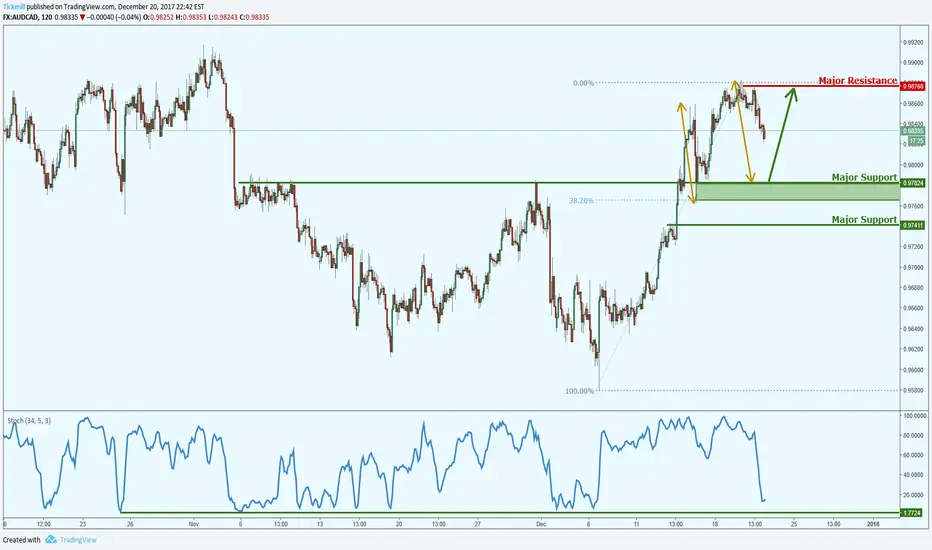Click the 20.0000 stochastic axis label
The image size is (932, 550).
(915, 495)
